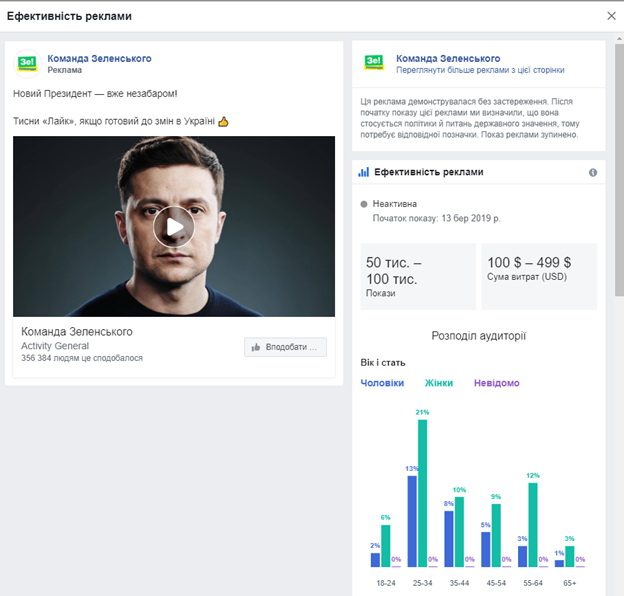Click the Зе! logo in right panel
The height and width of the screenshot is (596, 624).
pyautogui.click(x=374, y=64)
